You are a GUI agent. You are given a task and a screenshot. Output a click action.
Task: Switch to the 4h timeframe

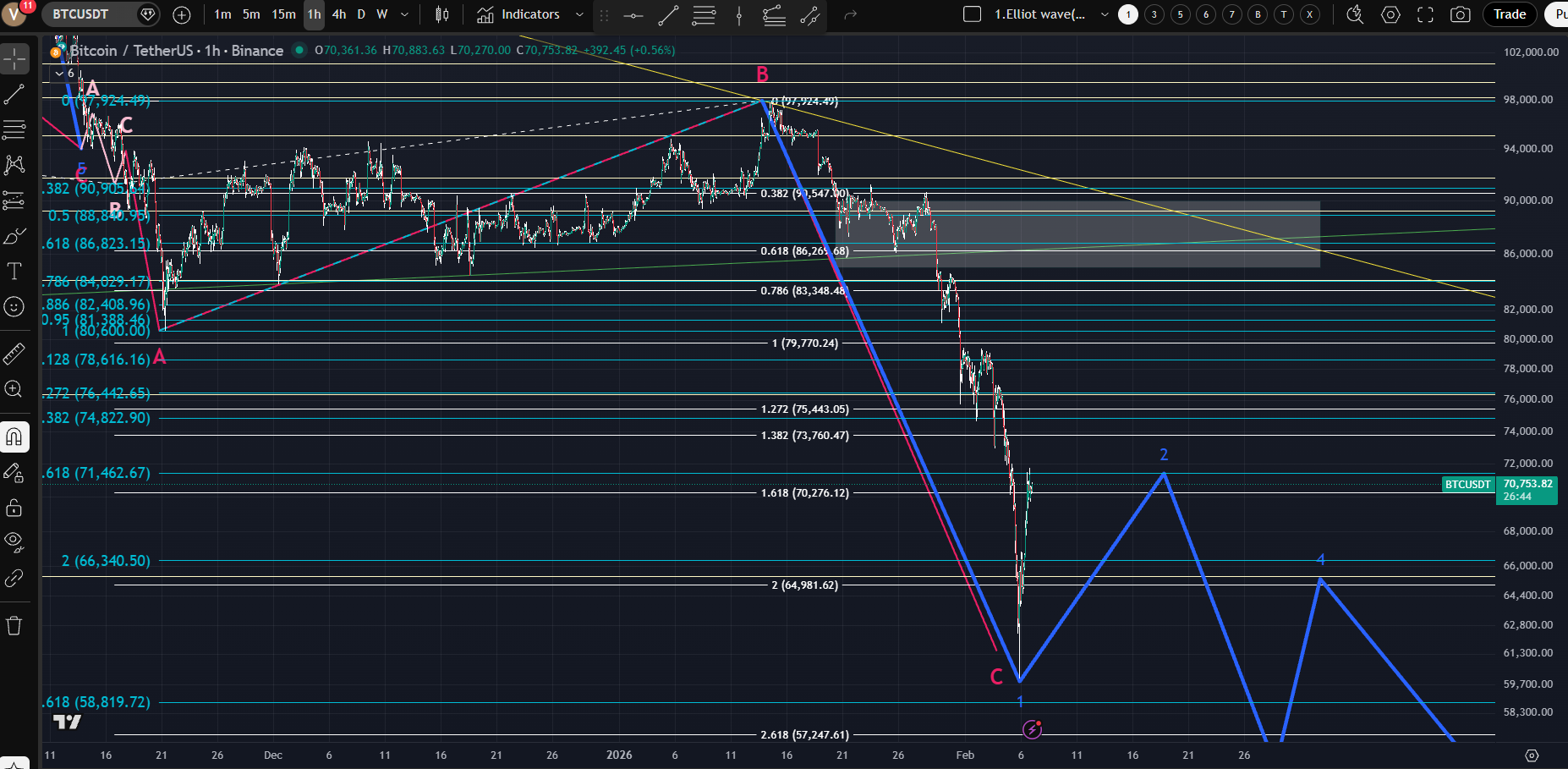[339, 14]
